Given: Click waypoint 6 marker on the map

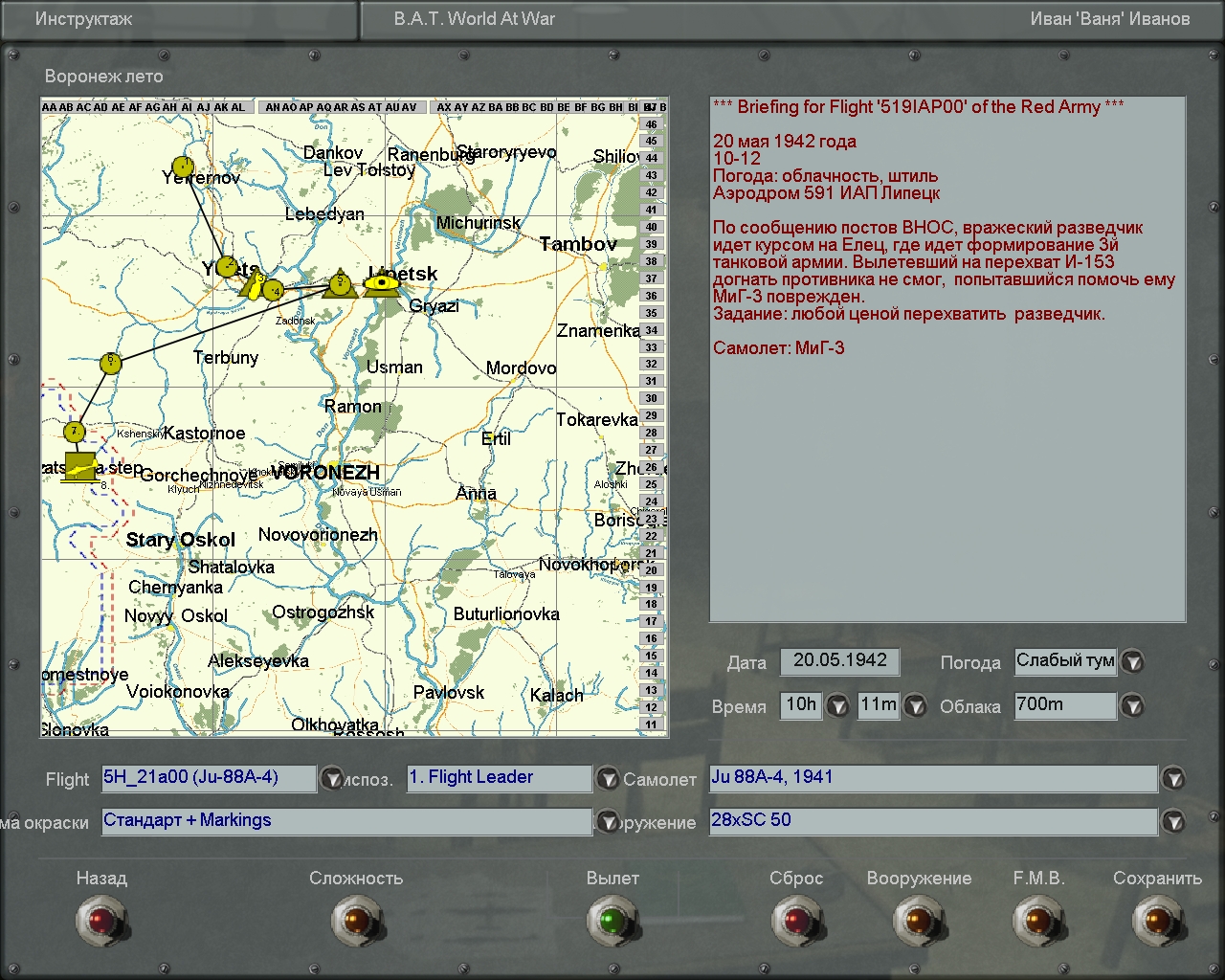Looking at the screenshot, I should click(111, 363).
